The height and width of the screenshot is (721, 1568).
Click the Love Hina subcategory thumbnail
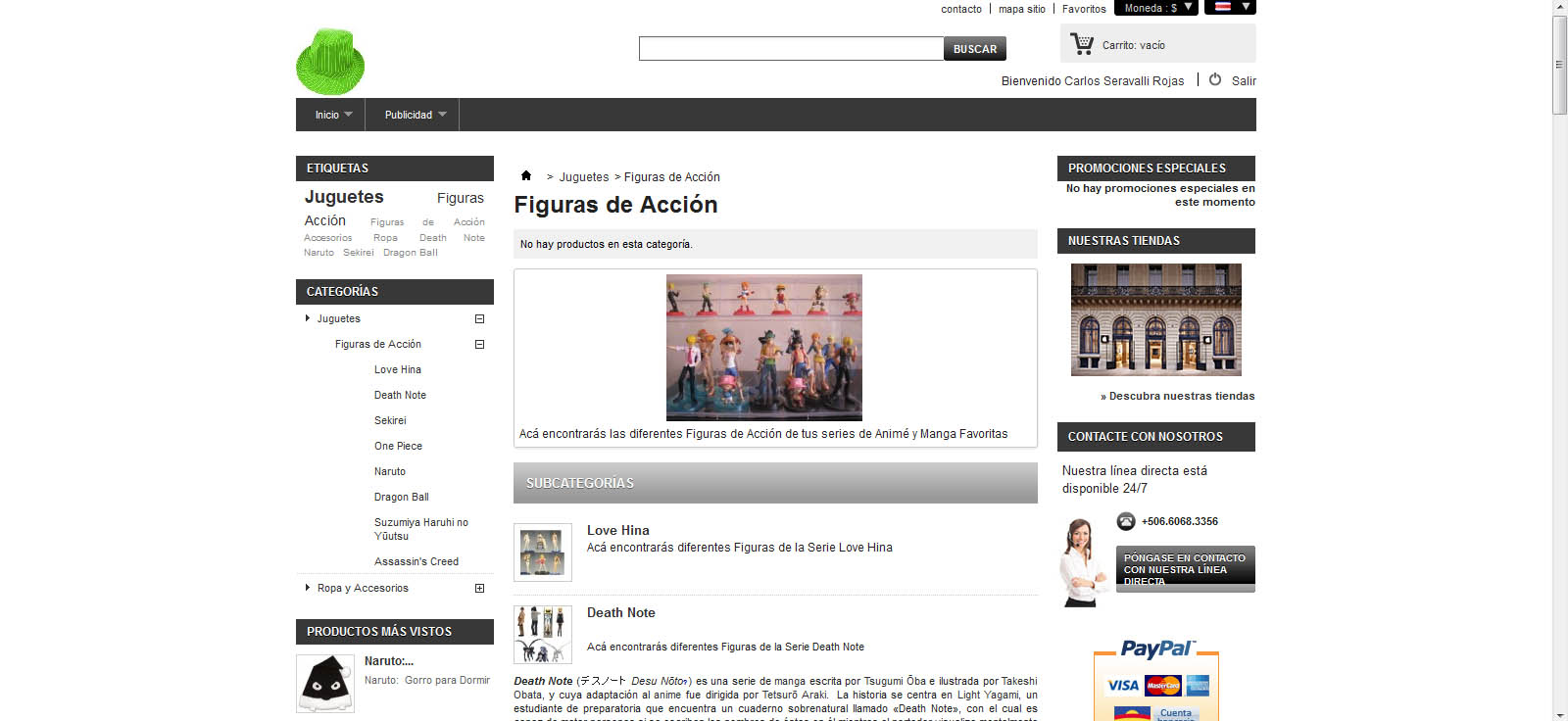coord(543,553)
